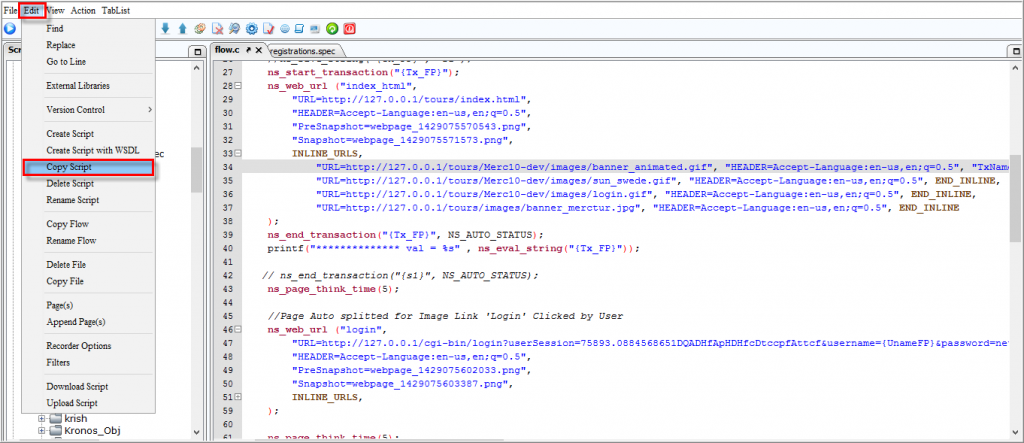The image size is (1024, 443).
Task: Pin the flow.c tab using pin icon
Action: click(249, 50)
